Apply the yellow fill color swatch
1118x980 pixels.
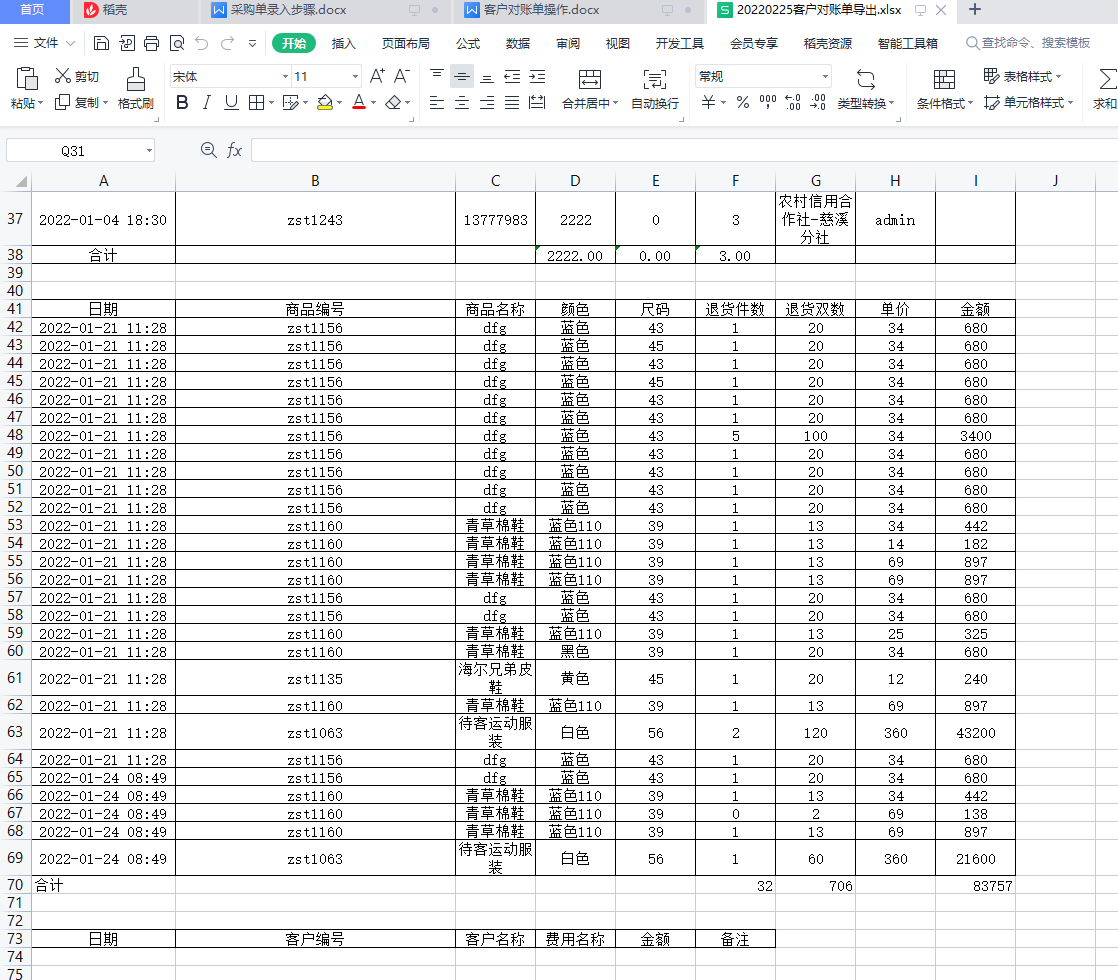point(324,102)
